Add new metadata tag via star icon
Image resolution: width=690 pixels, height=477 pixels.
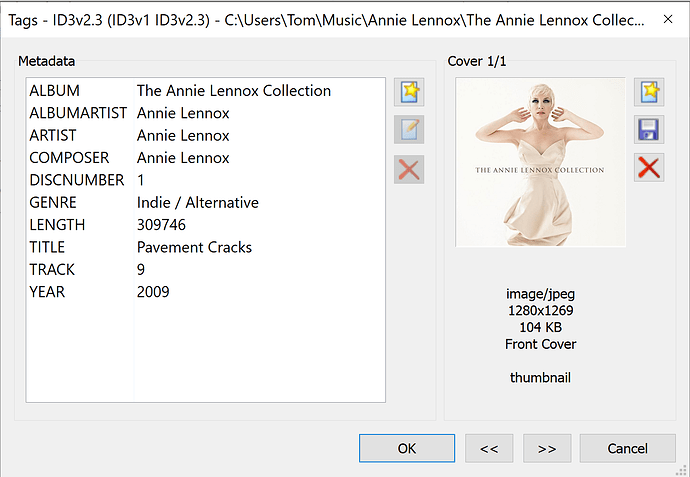click(x=409, y=92)
